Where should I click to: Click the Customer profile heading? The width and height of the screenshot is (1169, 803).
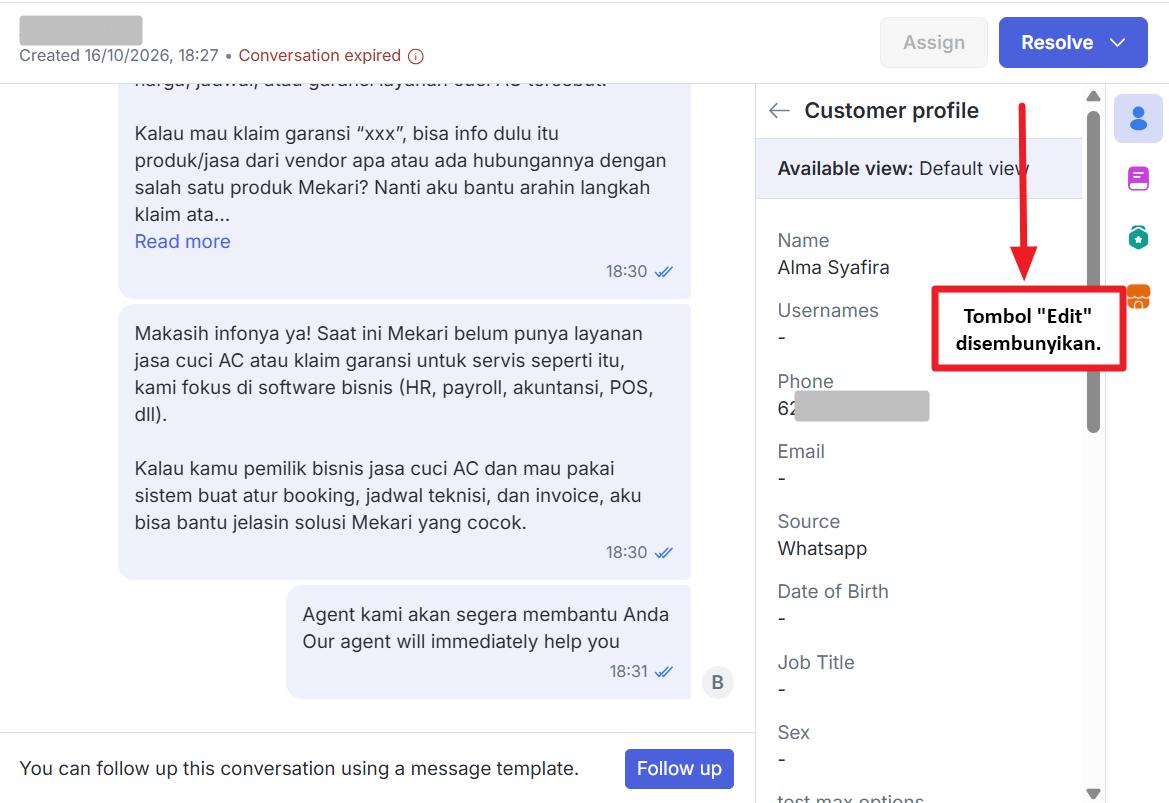point(891,111)
